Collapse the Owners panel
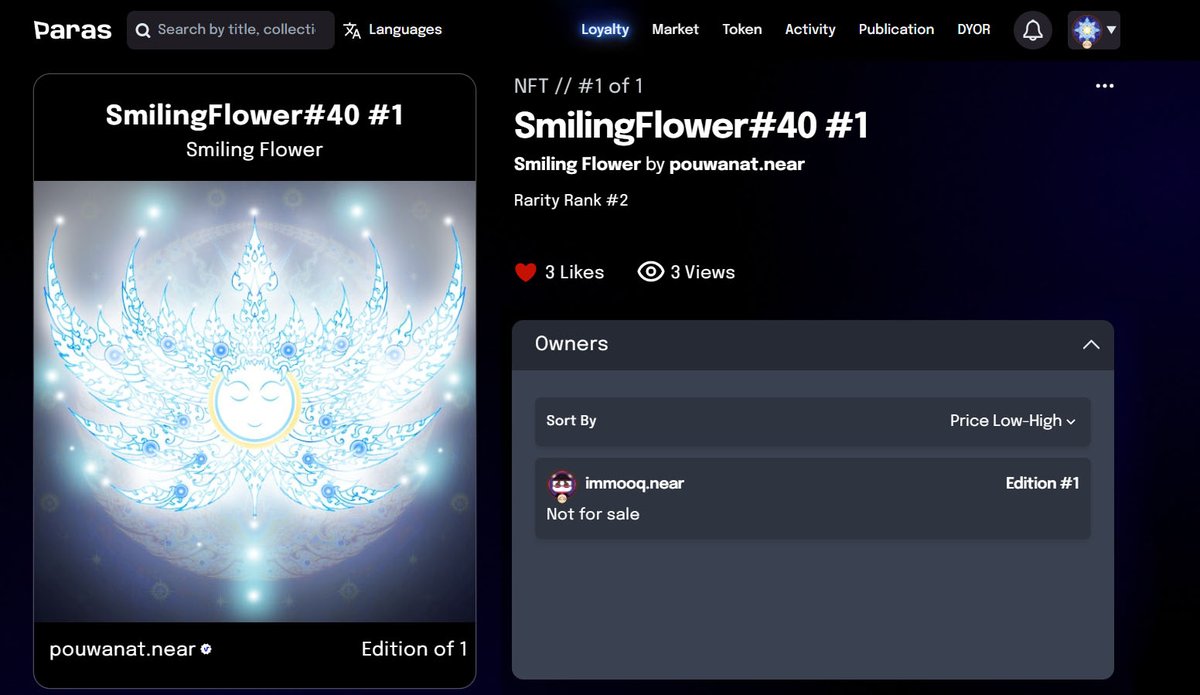This screenshot has width=1200, height=695. coord(1092,344)
